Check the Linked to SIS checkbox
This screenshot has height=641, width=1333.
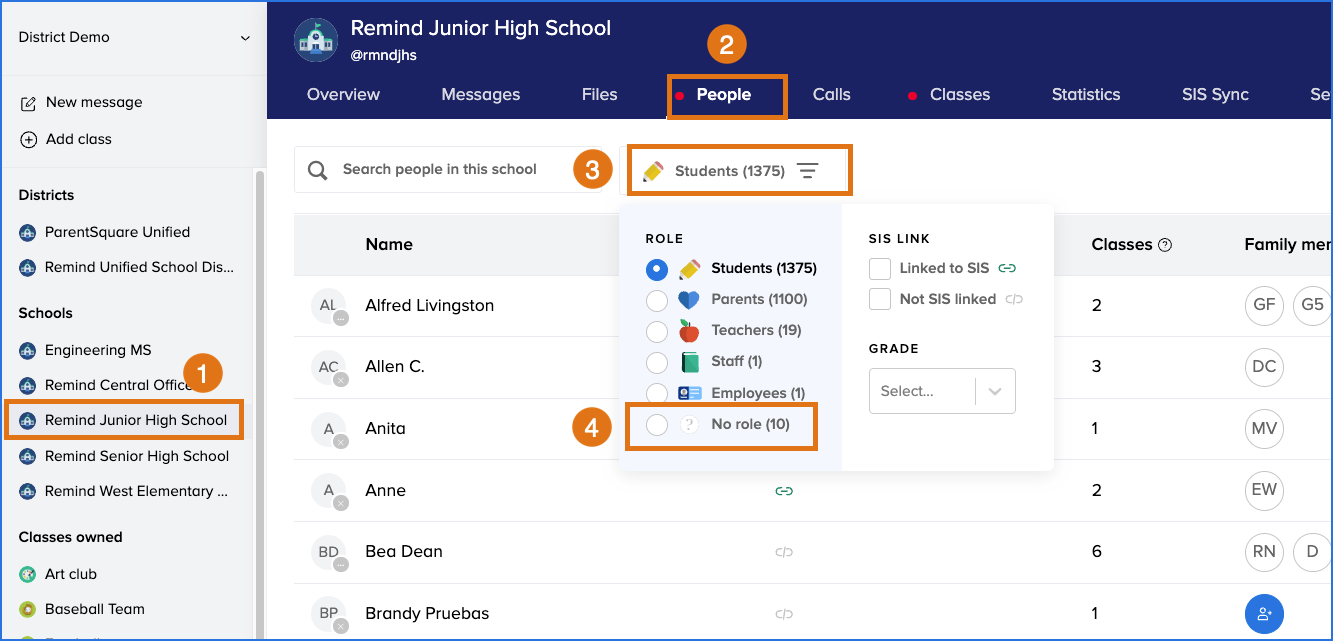coord(880,268)
